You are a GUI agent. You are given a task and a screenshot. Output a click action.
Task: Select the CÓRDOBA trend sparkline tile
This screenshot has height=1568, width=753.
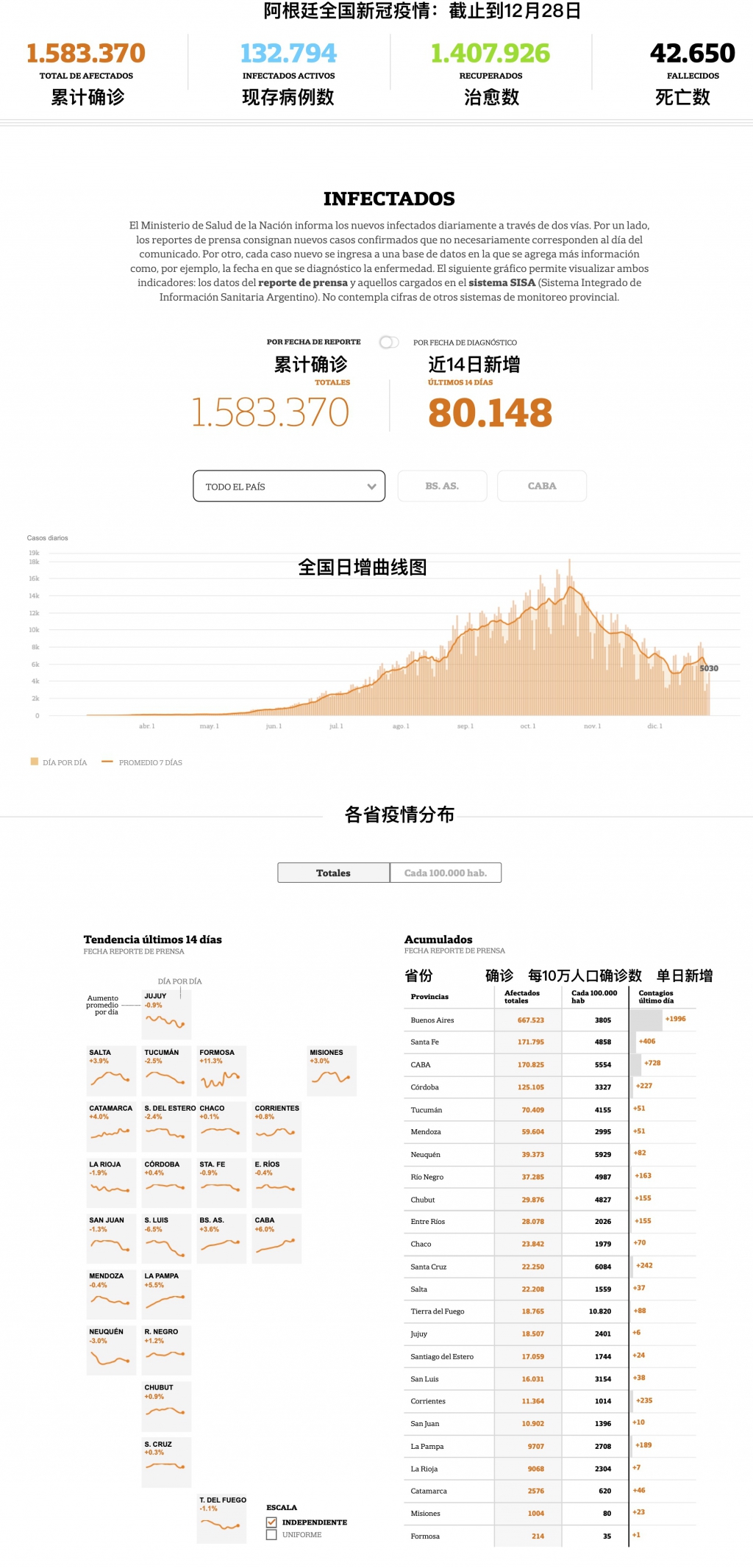coord(166,1183)
